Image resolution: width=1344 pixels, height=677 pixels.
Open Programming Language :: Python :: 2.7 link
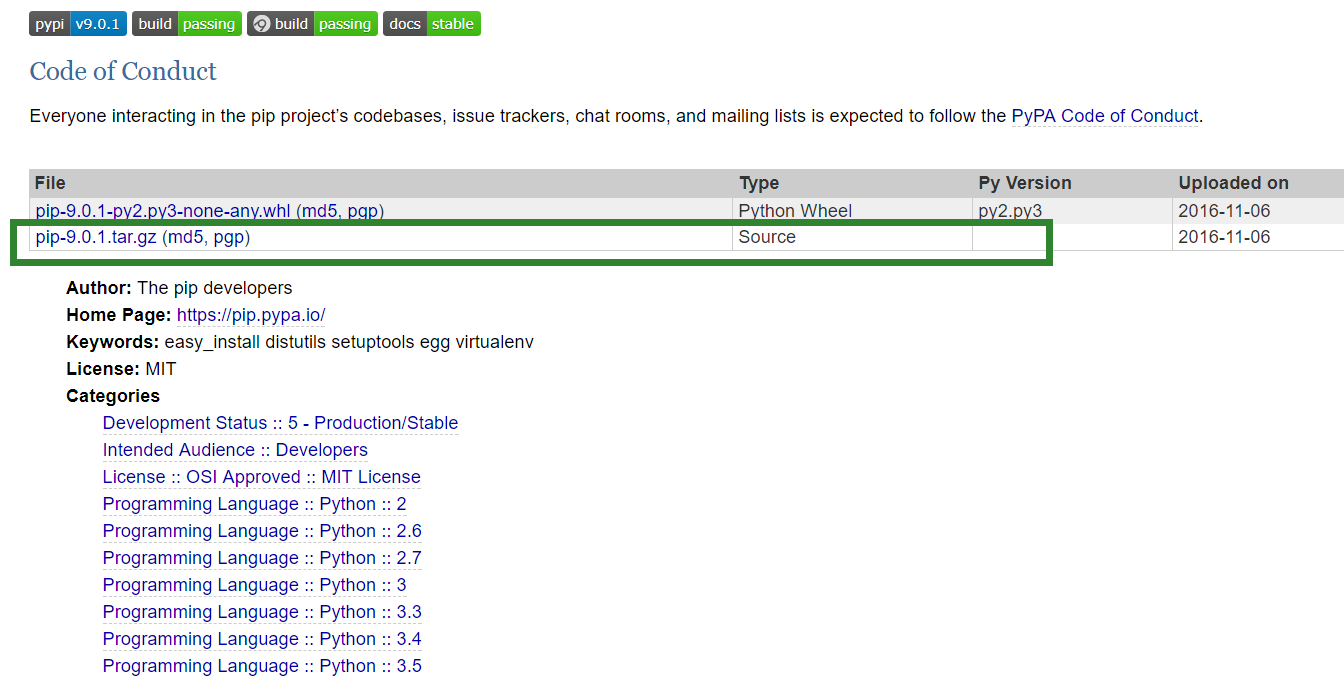pyautogui.click(x=262, y=558)
